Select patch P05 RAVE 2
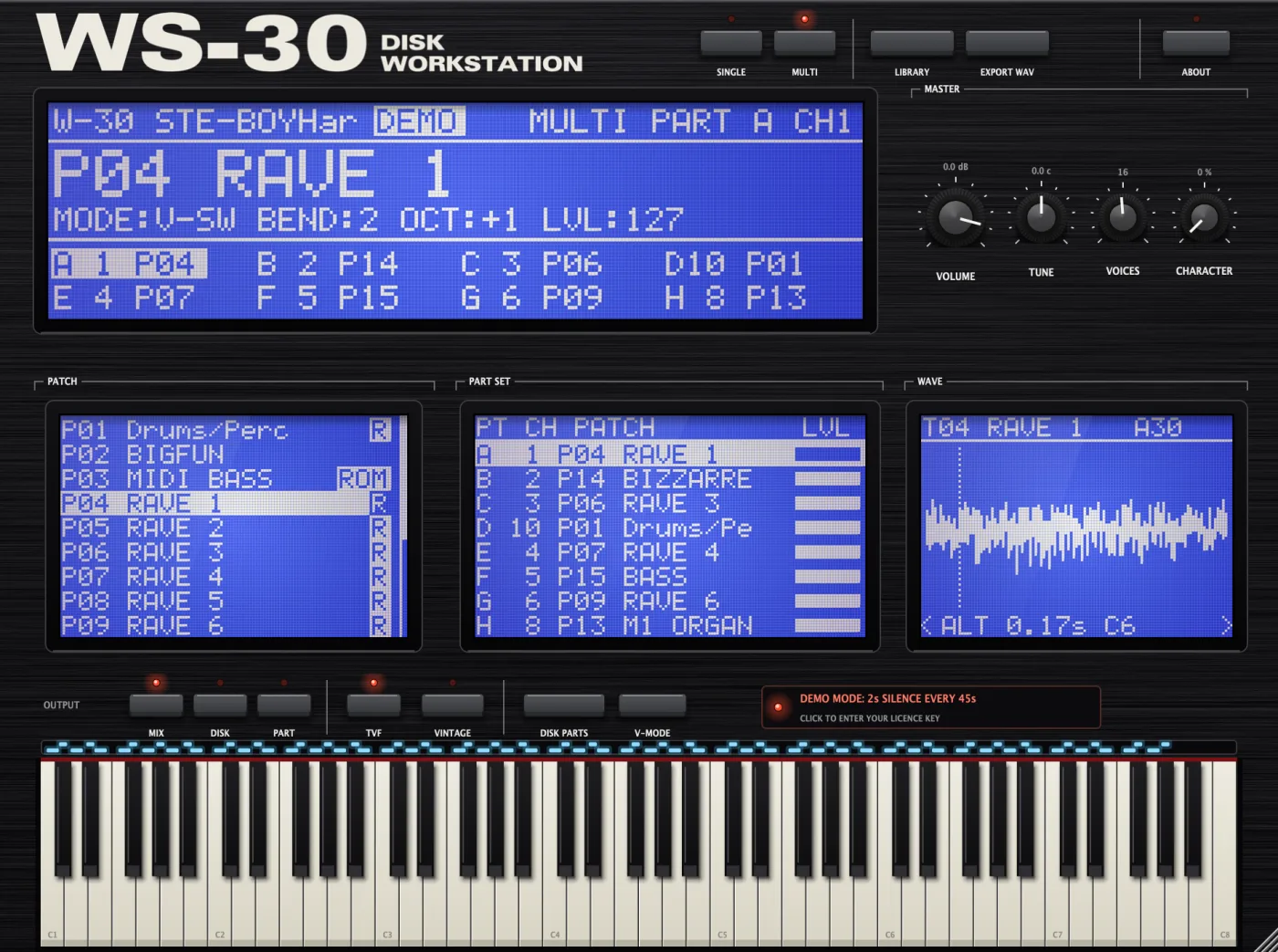The width and height of the screenshot is (1278, 952). coord(225,528)
